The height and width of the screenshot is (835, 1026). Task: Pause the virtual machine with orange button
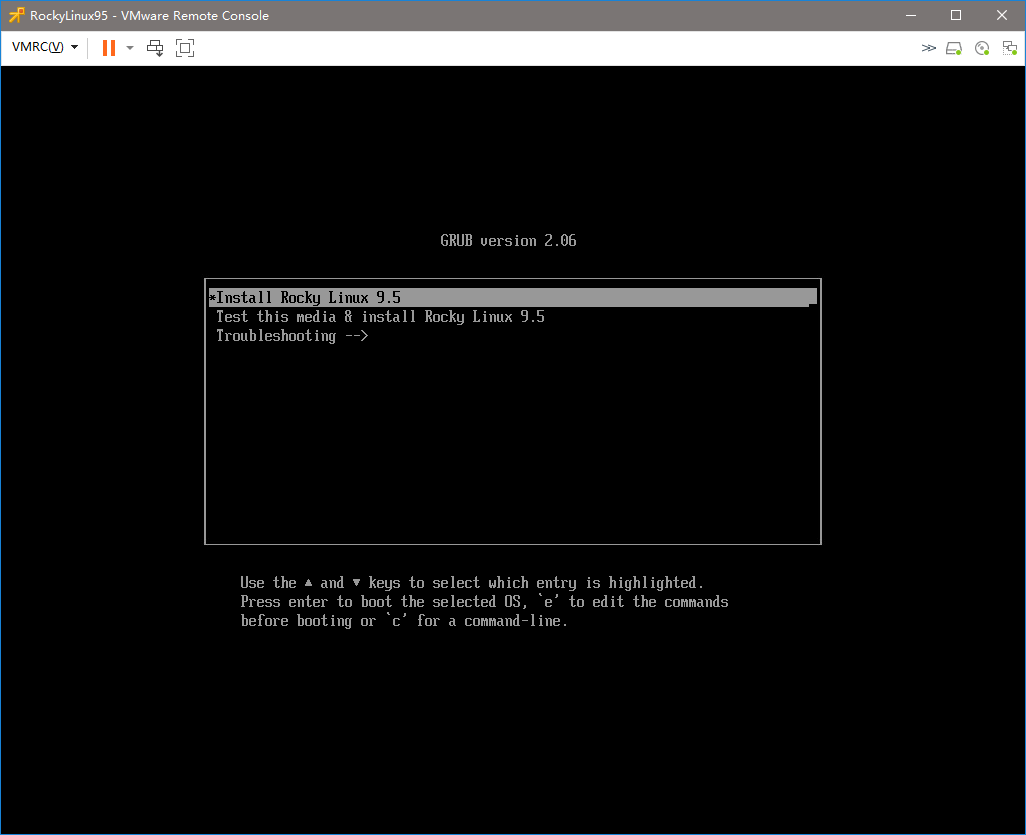[109, 48]
